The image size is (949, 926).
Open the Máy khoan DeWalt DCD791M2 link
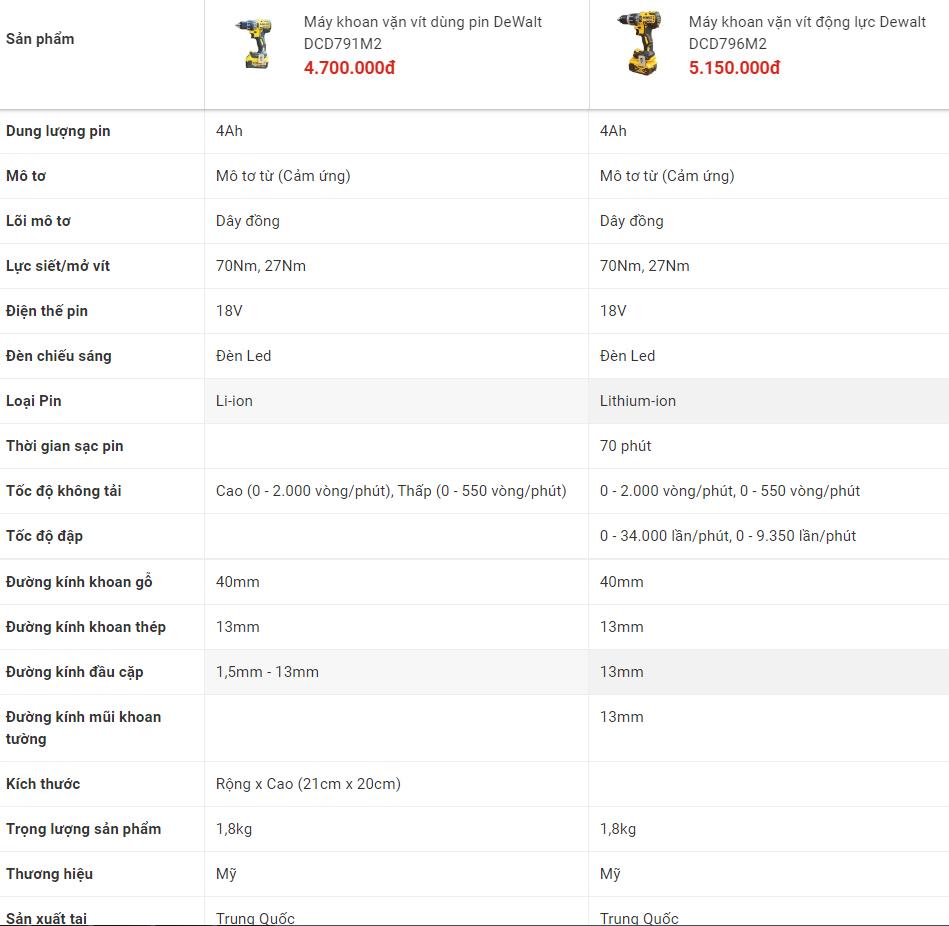point(422,32)
